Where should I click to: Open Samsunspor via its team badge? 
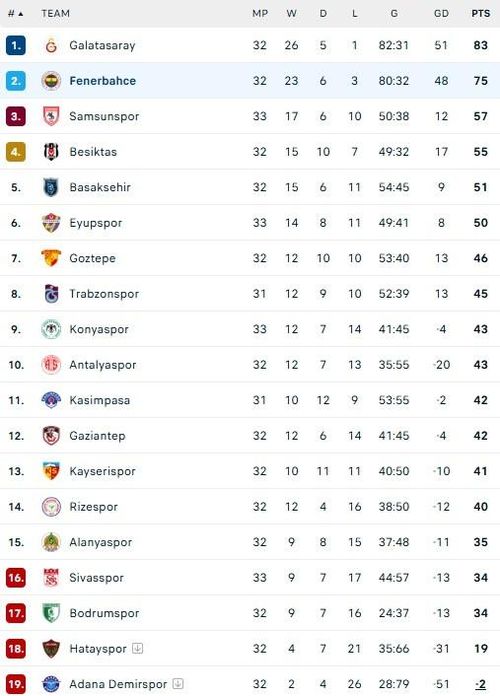pos(51,116)
